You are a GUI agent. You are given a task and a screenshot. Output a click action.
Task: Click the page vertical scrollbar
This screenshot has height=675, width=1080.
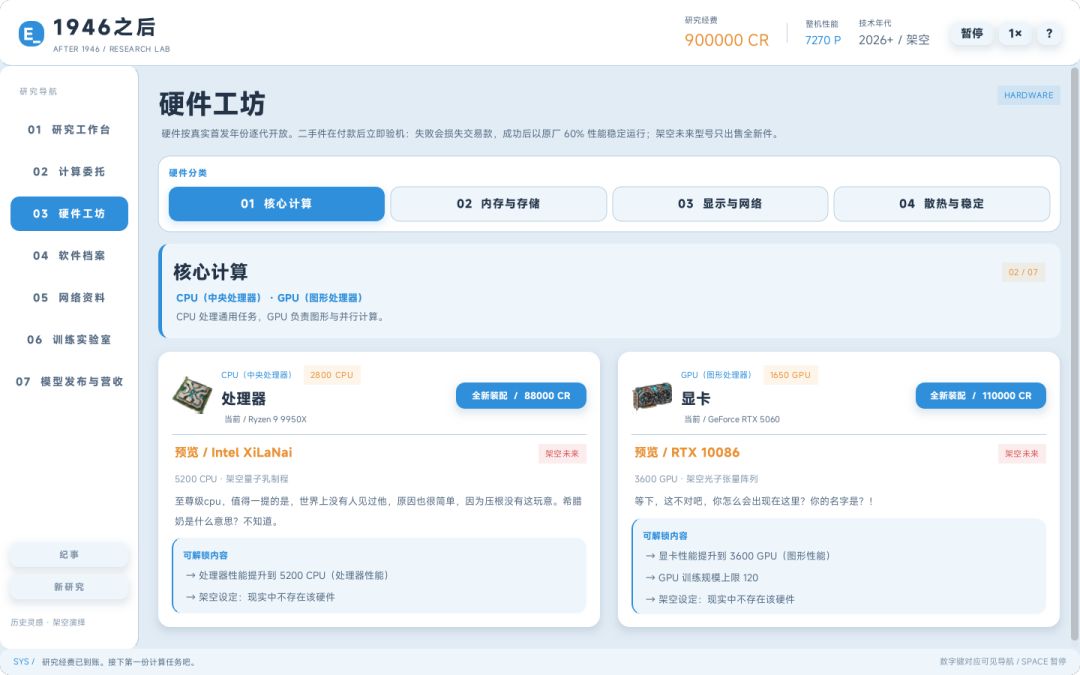(x=1074, y=356)
